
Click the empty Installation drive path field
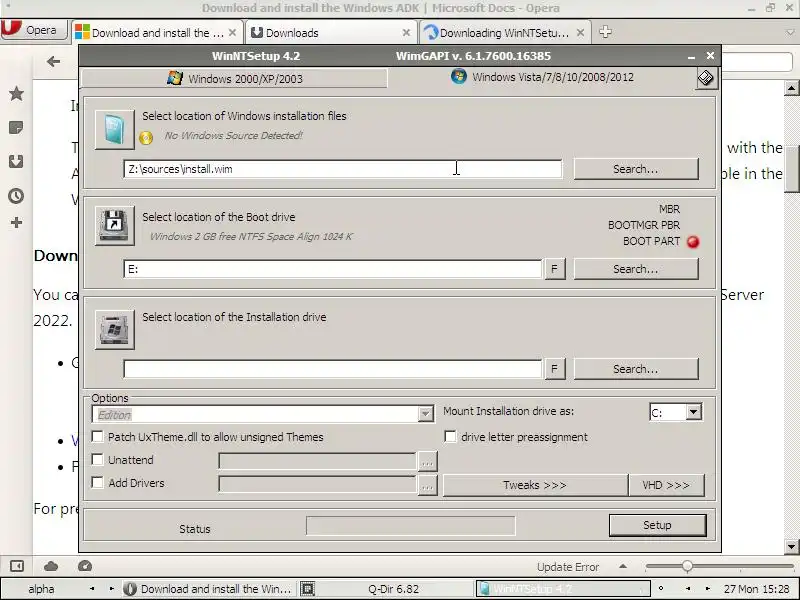coord(332,369)
